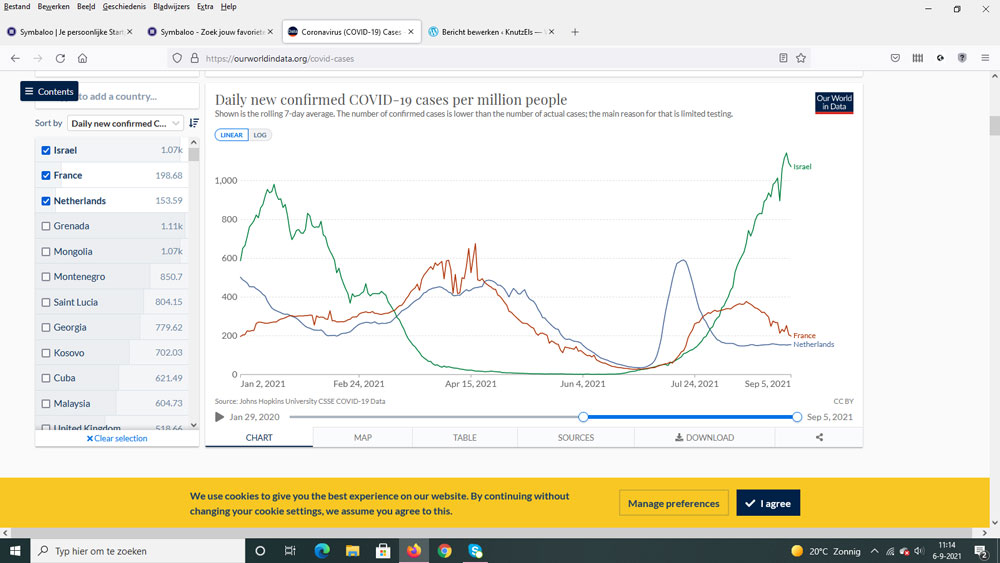Bookmark this page with the star icon

801,58
